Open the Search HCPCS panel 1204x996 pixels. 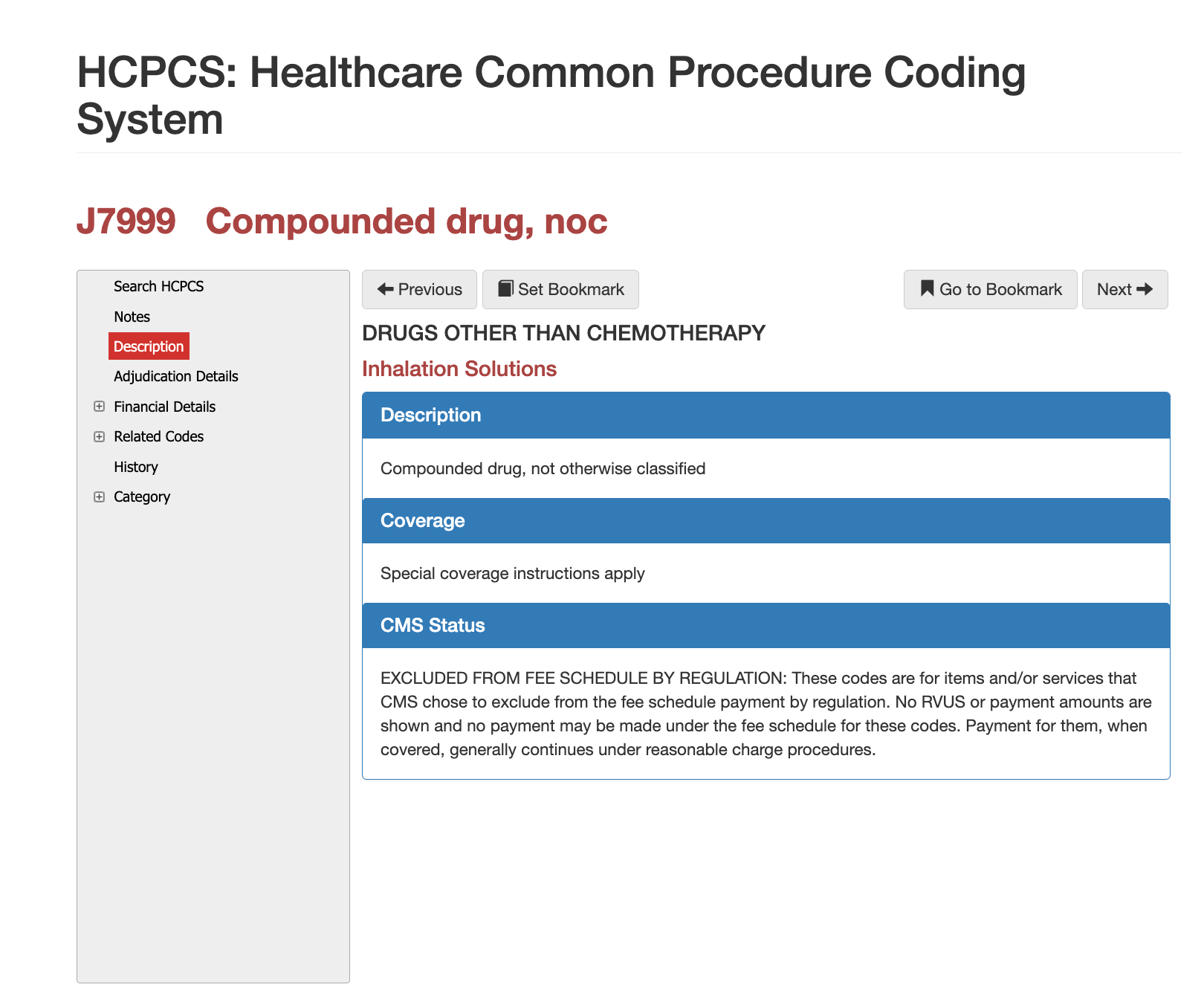coord(158,286)
